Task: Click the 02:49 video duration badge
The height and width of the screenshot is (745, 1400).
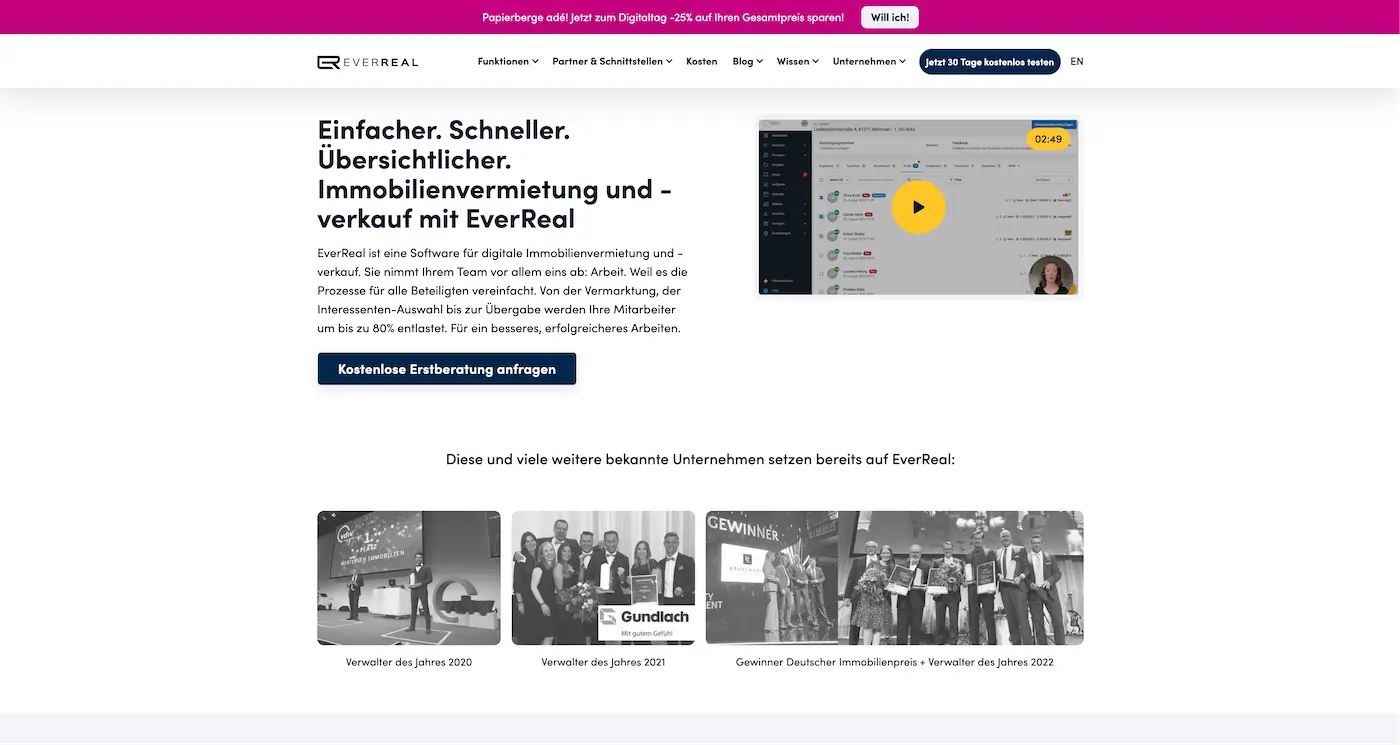Action: click(x=1048, y=139)
